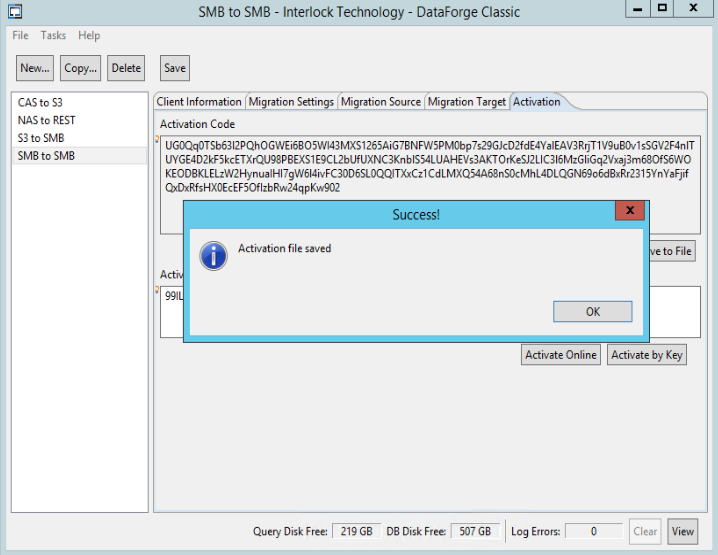The width and height of the screenshot is (718, 555).
Task: Click the Activate by Key button
Action: [x=647, y=355]
